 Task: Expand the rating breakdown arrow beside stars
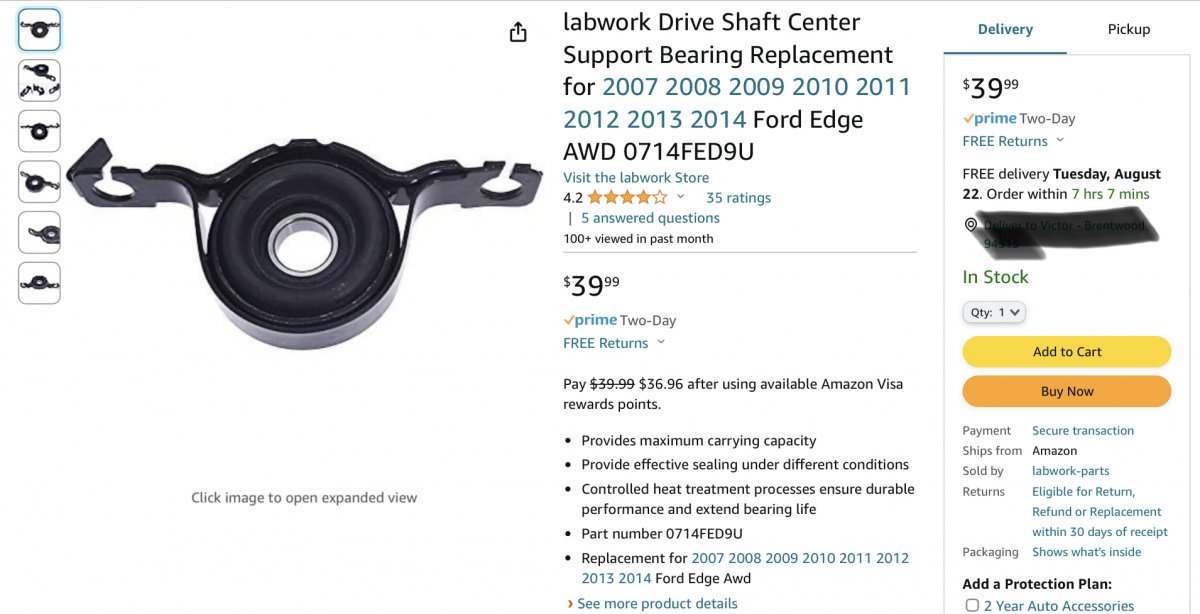tap(681, 197)
